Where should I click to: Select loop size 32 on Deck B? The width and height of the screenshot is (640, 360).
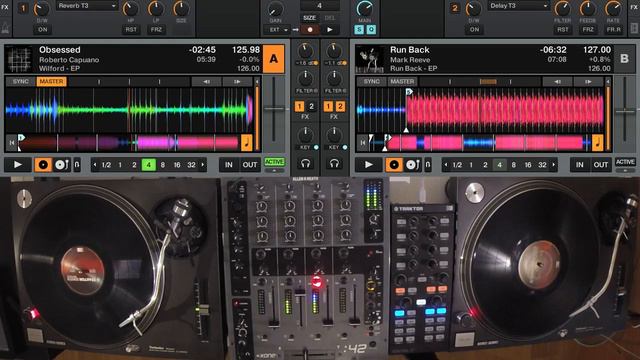542,165
